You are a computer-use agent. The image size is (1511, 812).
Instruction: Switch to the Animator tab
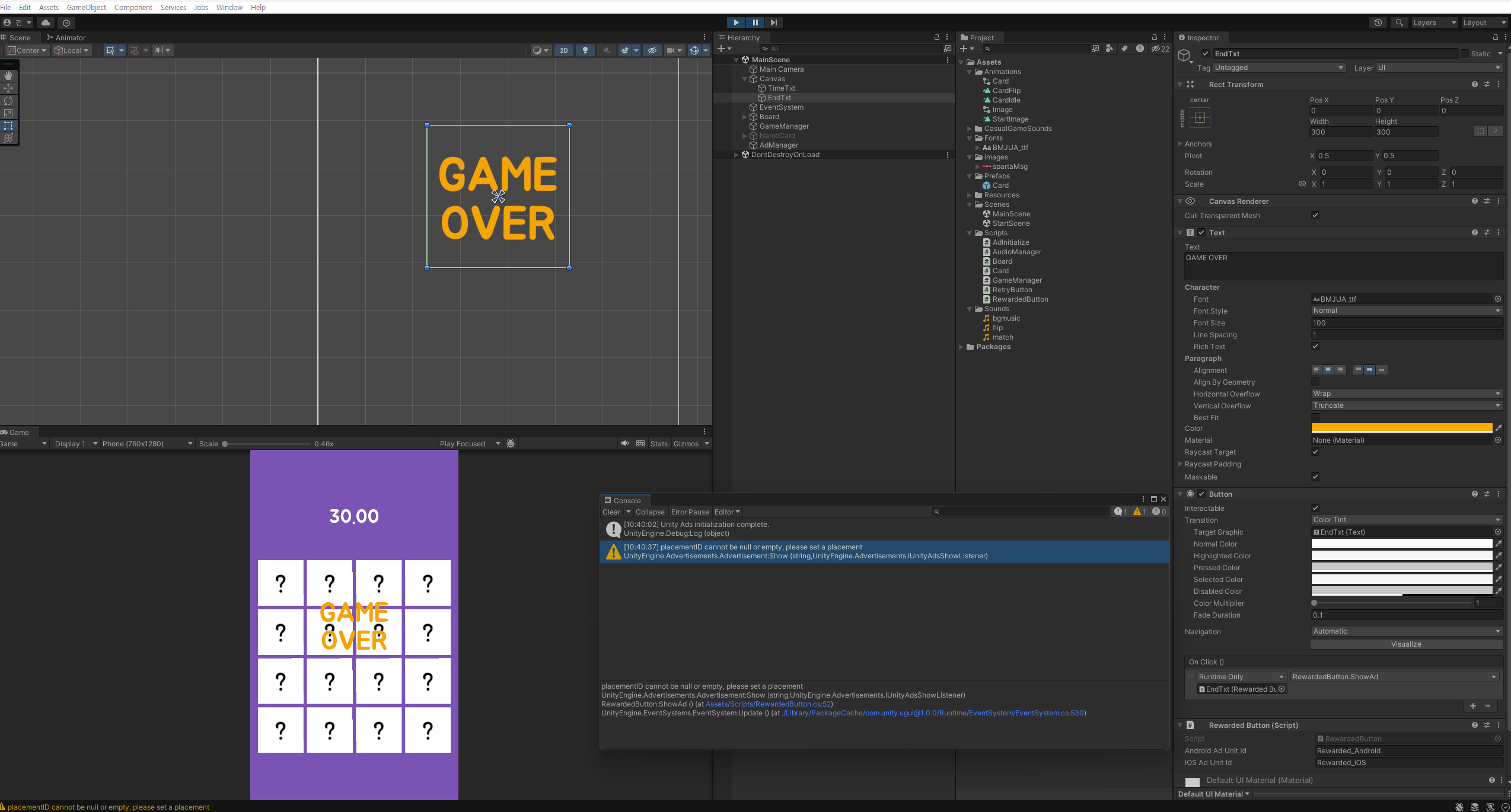pyautogui.click(x=66, y=37)
